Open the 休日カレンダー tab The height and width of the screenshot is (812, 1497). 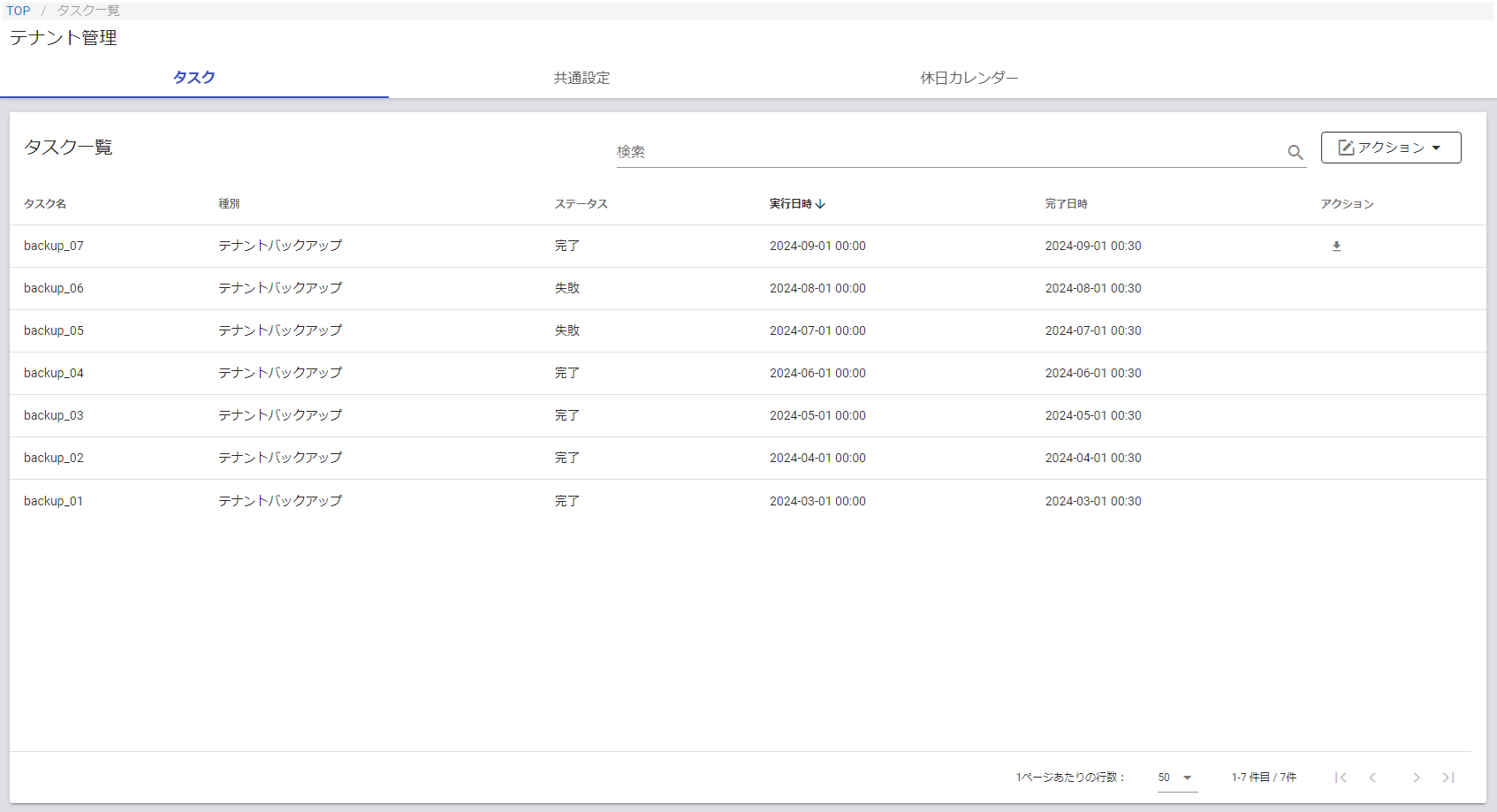pos(969,78)
